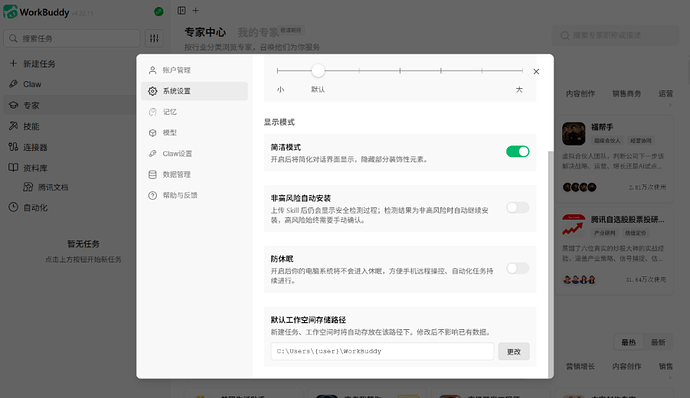This screenshot has height=398, width=690.
Task: Toggle sidebar panel icon in top bar
Action: (181, 11)
